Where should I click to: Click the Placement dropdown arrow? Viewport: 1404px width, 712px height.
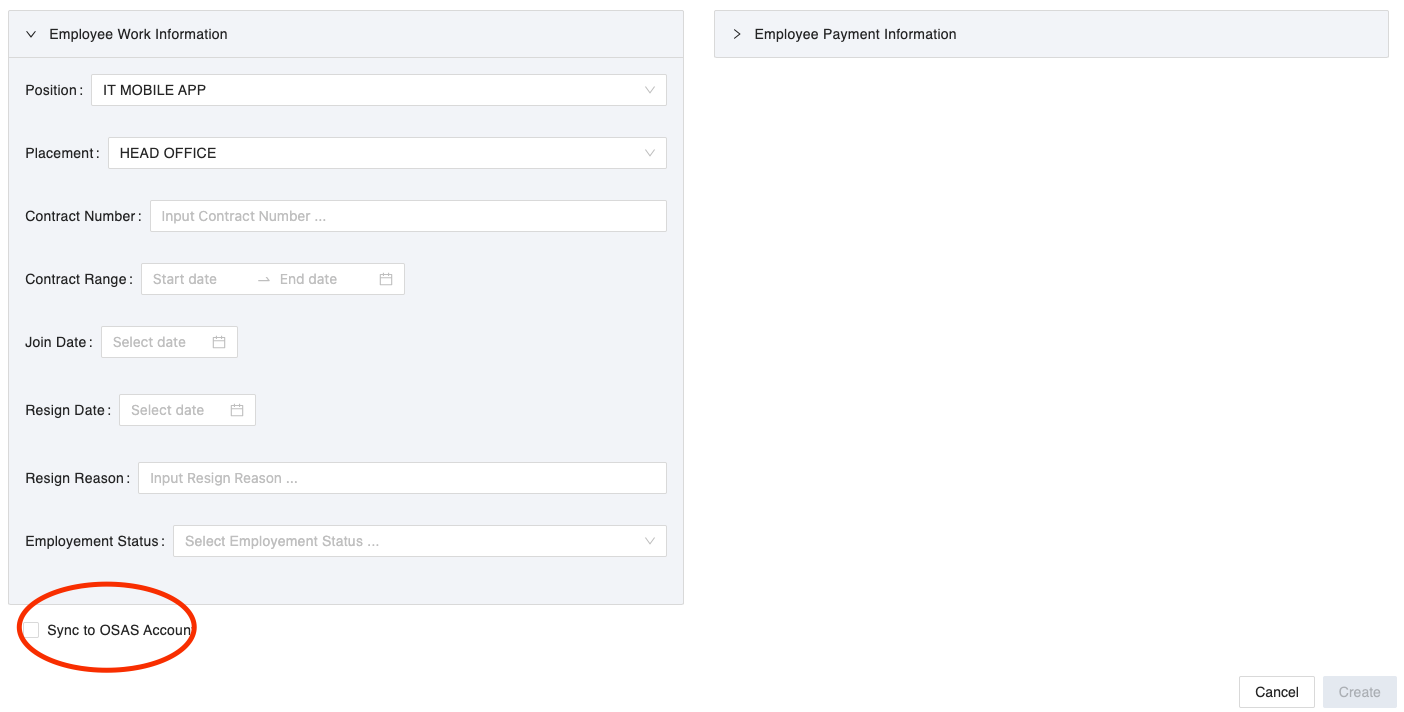[650, 153]
